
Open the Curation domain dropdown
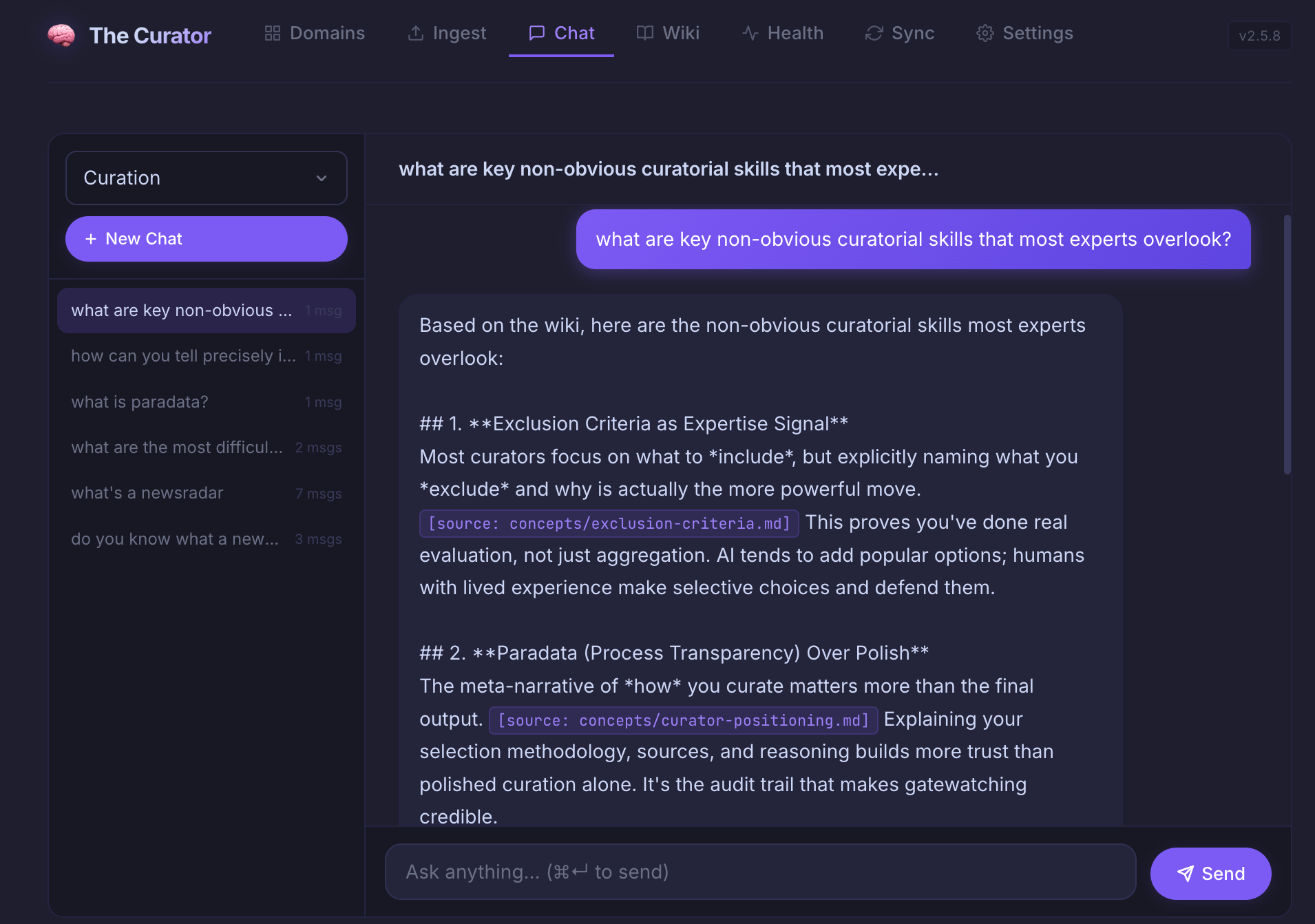click(x=207, y=178)
